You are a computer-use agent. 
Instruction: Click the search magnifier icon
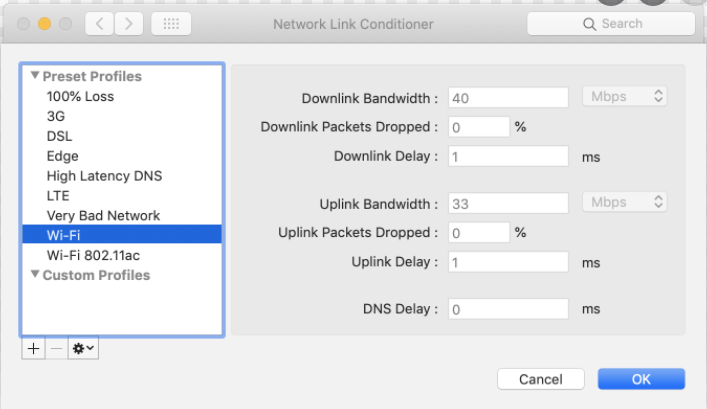tap(589, 24)
